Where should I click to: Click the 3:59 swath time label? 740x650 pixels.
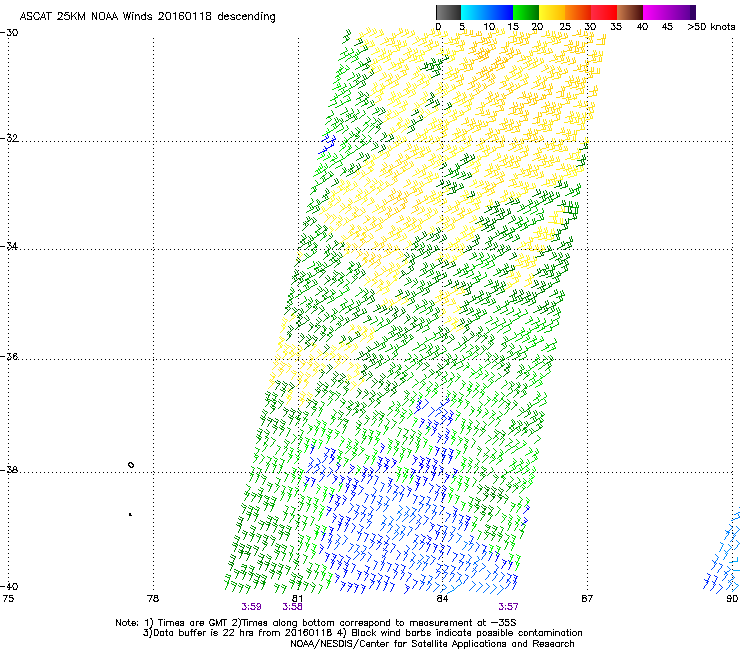click(252, 607)
